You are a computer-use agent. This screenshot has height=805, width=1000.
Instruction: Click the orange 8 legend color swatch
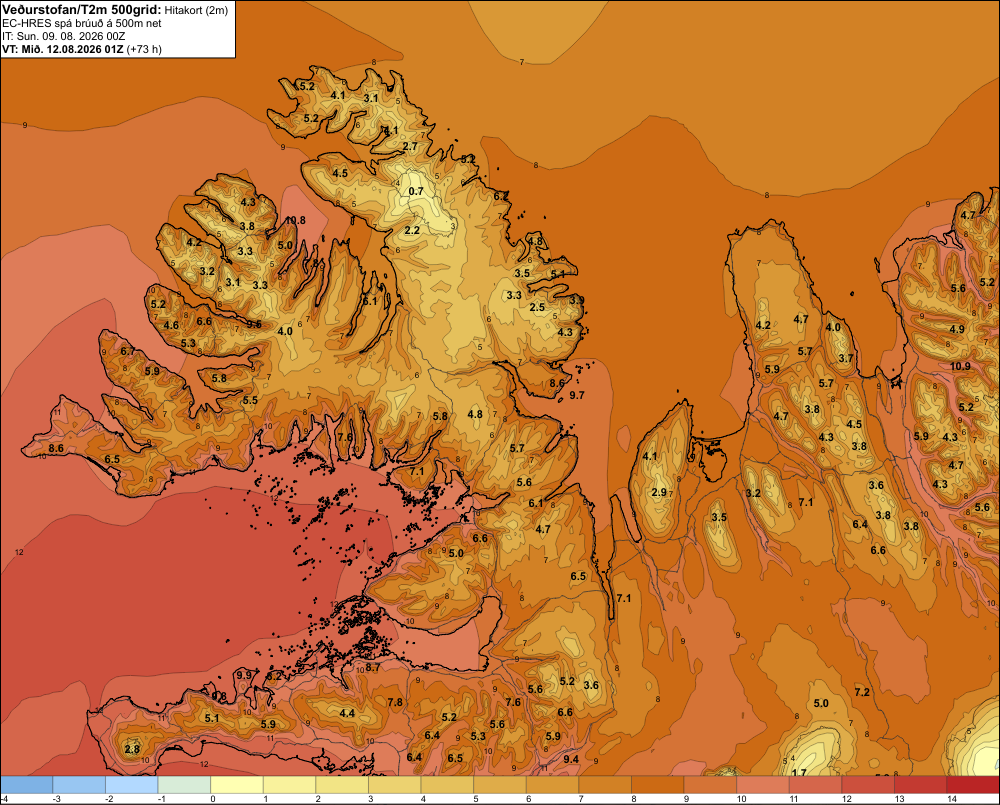[x=657, y=785]
